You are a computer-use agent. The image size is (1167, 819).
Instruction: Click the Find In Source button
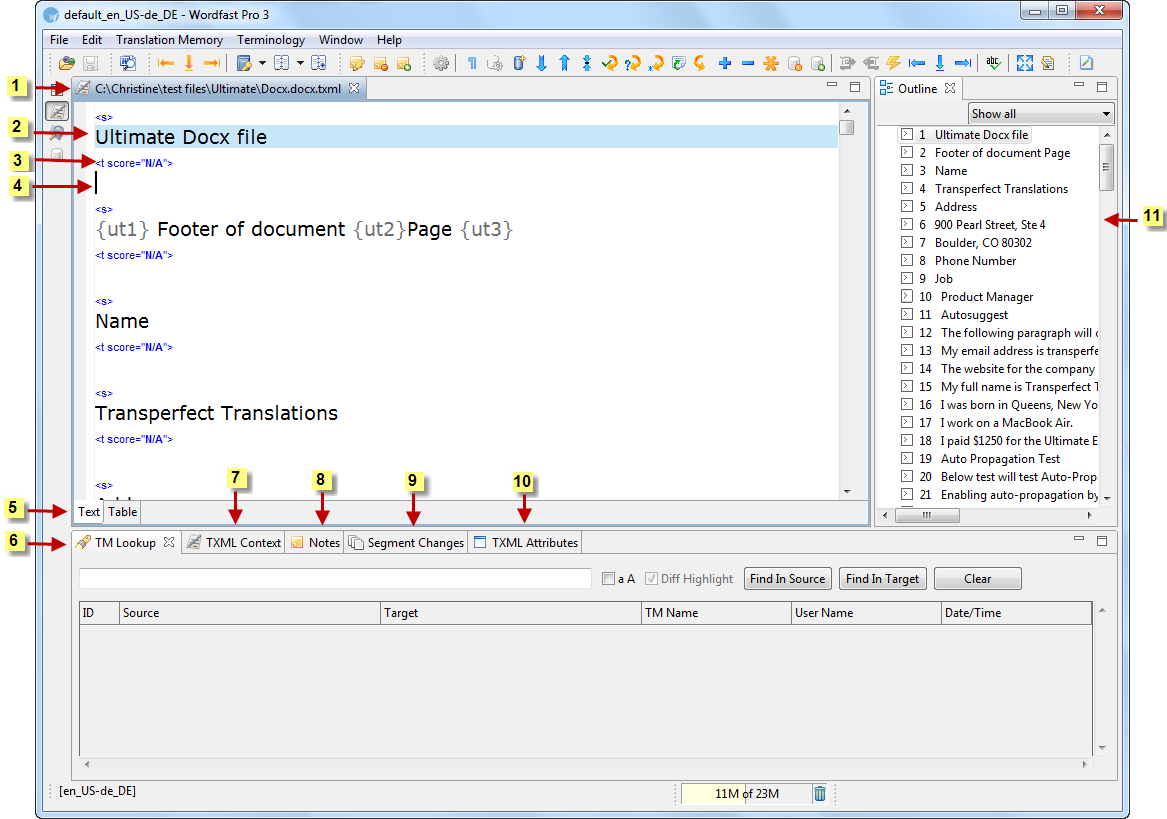point(787,579)
